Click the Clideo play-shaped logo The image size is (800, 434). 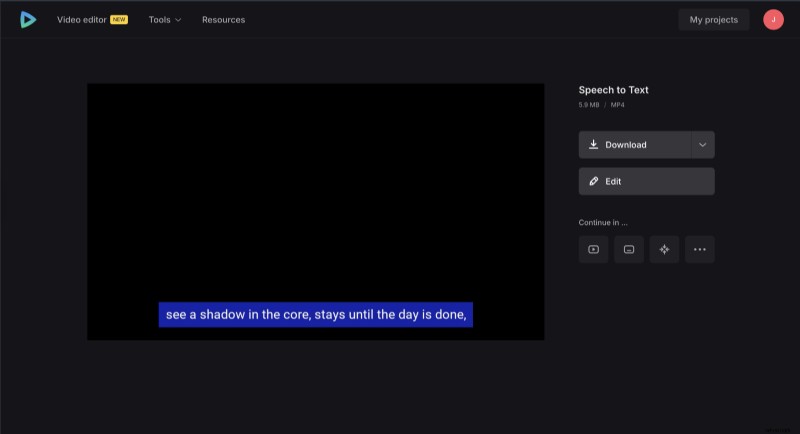click(x=27, y=19)
